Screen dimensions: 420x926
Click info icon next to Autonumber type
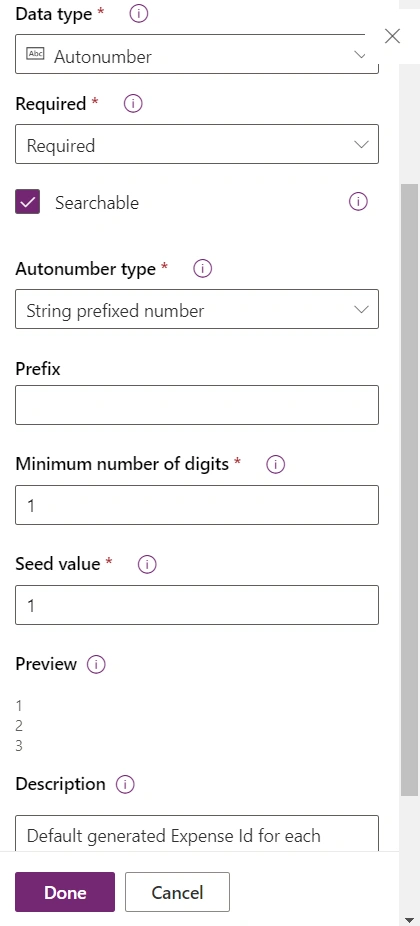pos(203,269)
